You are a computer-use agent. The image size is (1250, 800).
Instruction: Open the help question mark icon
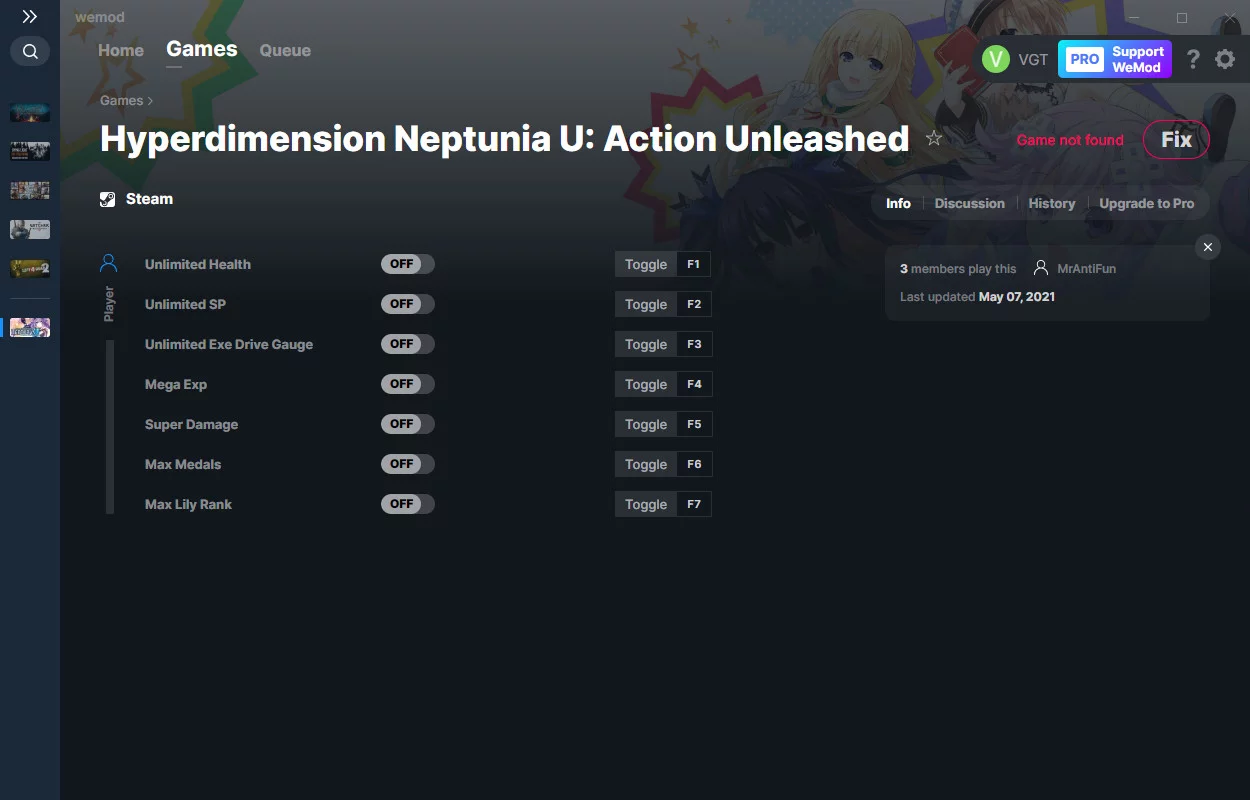coord(1193,59)
